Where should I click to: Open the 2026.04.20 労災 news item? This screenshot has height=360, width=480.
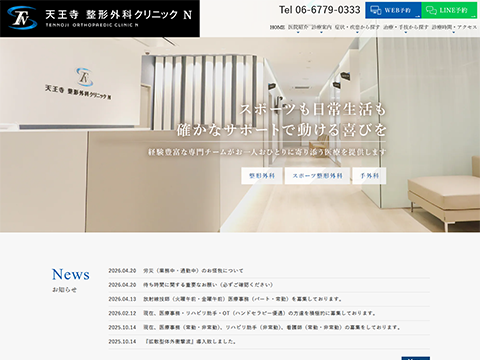pos(193,271)
